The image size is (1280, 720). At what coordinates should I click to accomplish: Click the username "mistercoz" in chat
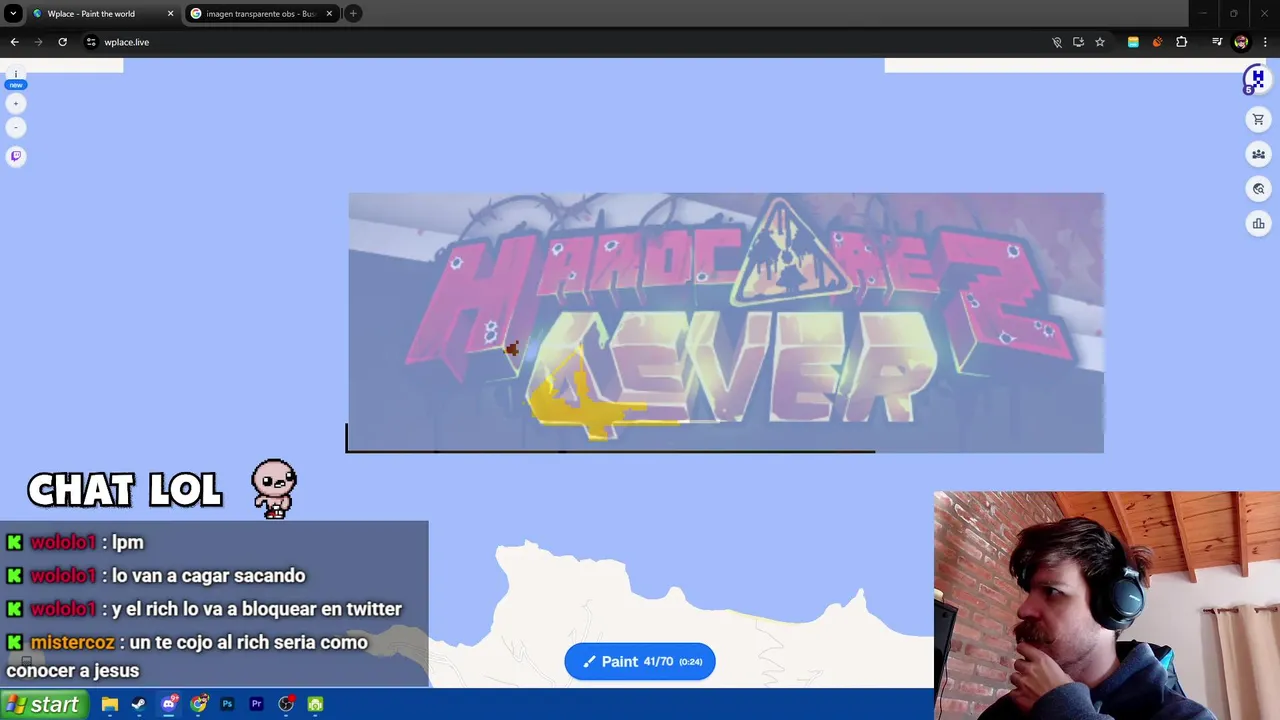[x=72, y=643]
